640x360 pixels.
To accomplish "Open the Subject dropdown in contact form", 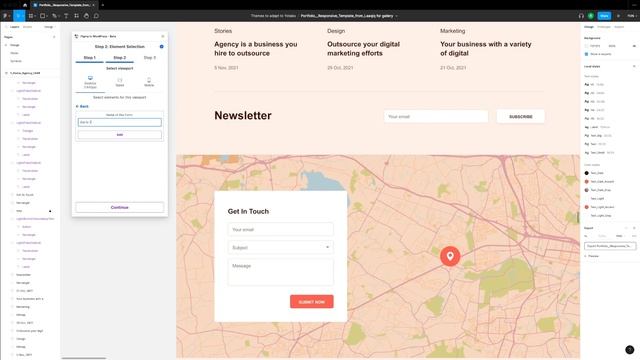I will [x=281, y=247].
